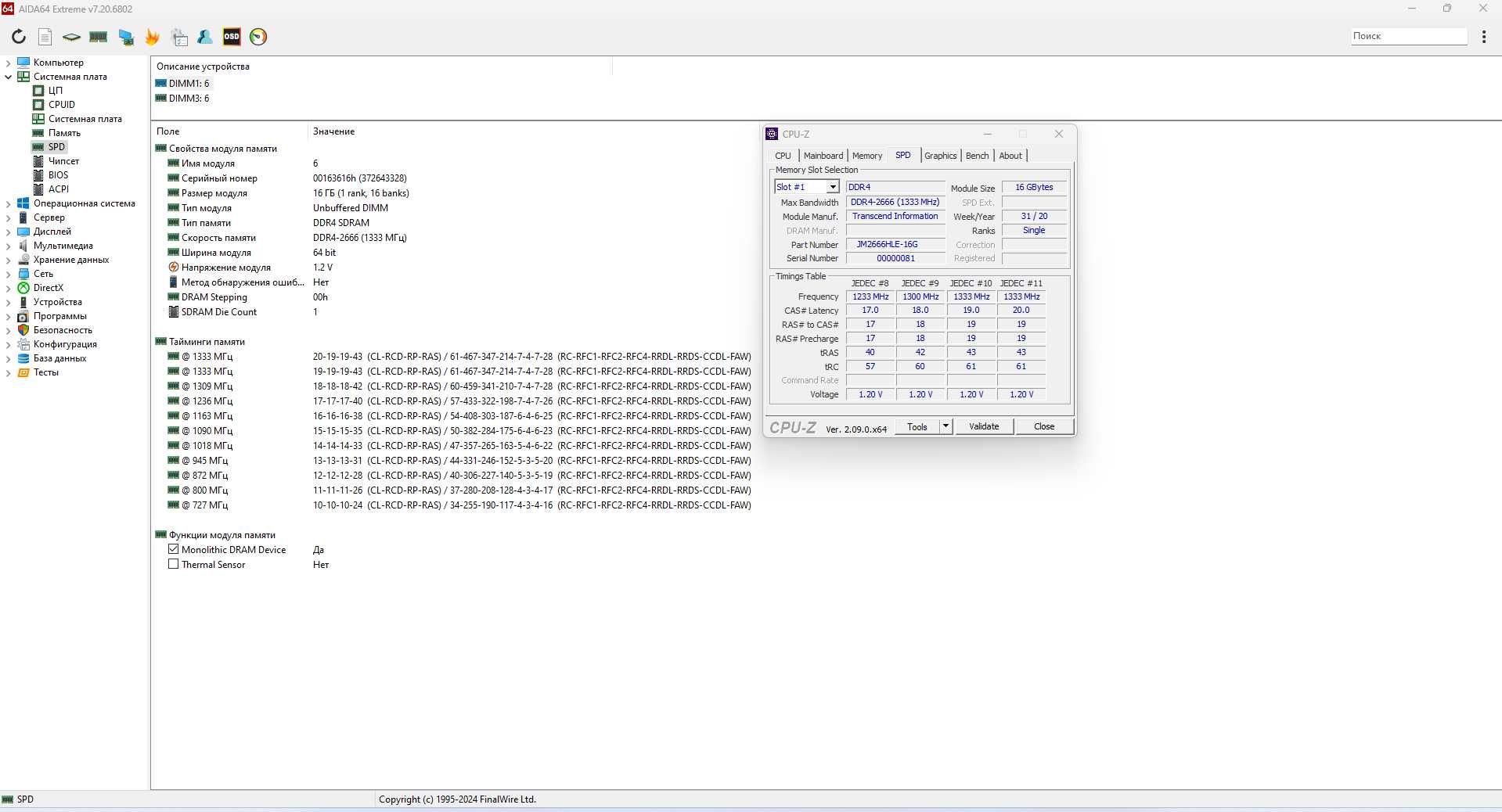1502x812 pixels.
Task: Switch to the CPU tab in CPU-Z
Action: coord(783,156)
